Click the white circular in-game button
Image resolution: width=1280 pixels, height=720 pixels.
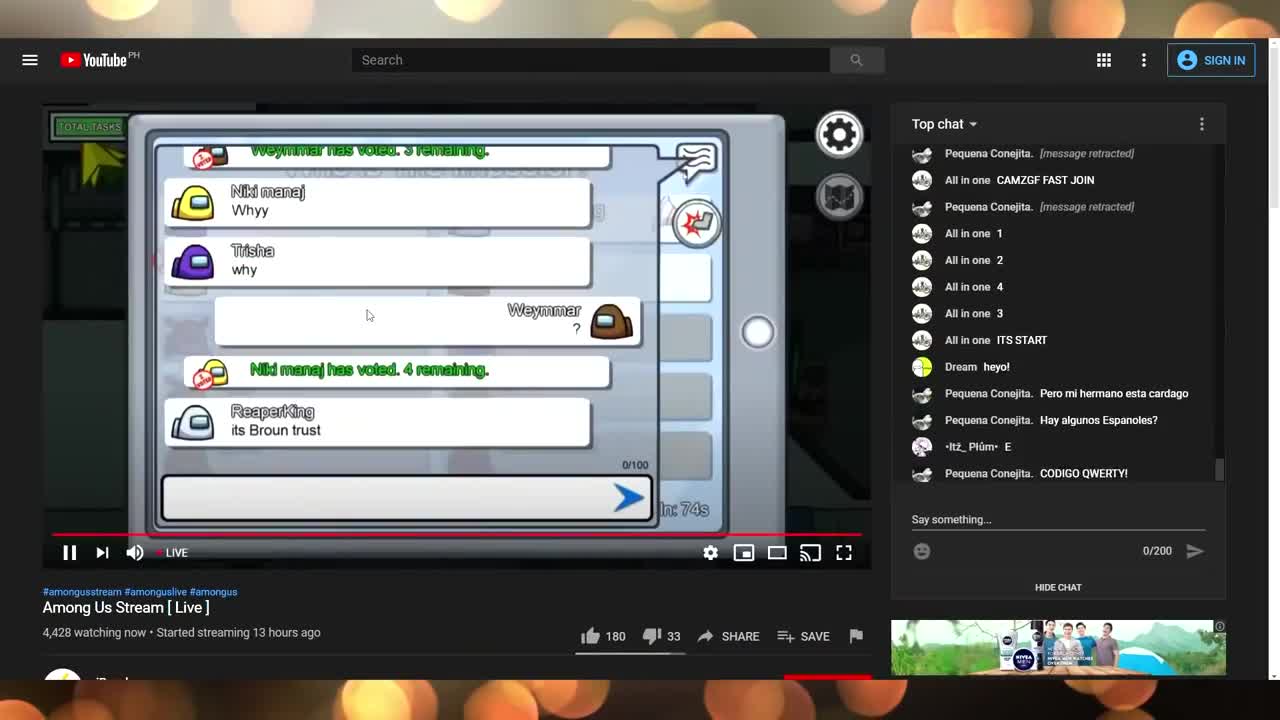[x=758, y=332]
